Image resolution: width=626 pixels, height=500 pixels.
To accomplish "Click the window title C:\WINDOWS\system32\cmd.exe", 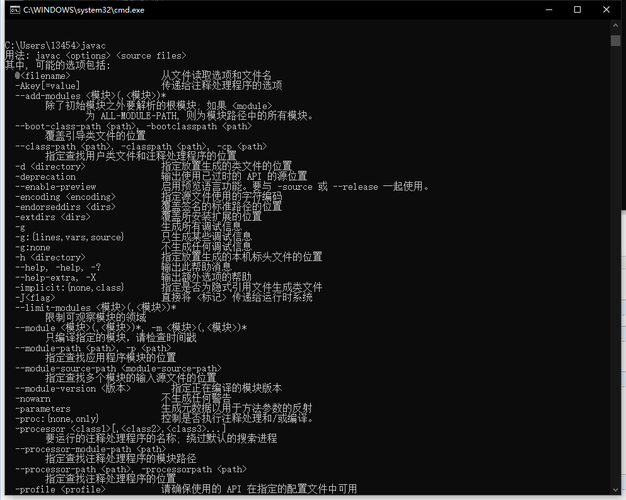I will point(83,10).
